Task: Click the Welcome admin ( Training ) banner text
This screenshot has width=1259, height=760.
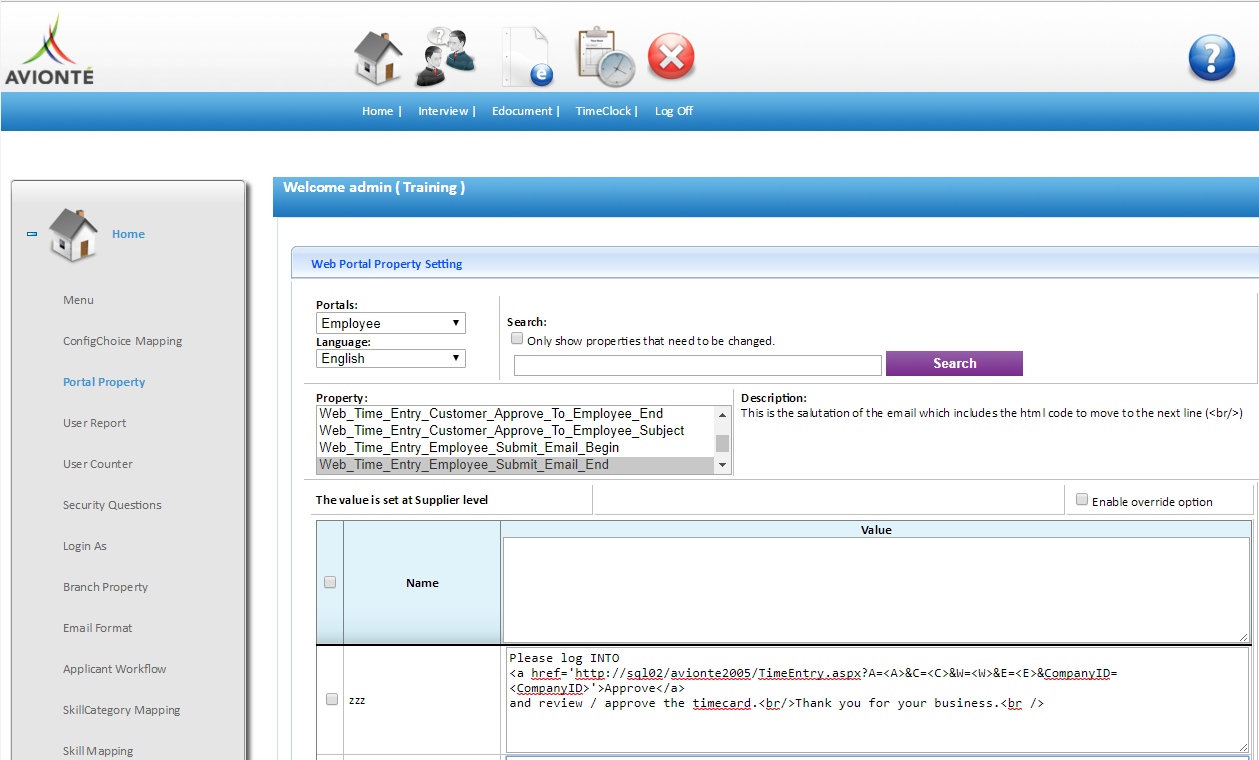Action: pos(374,187)
